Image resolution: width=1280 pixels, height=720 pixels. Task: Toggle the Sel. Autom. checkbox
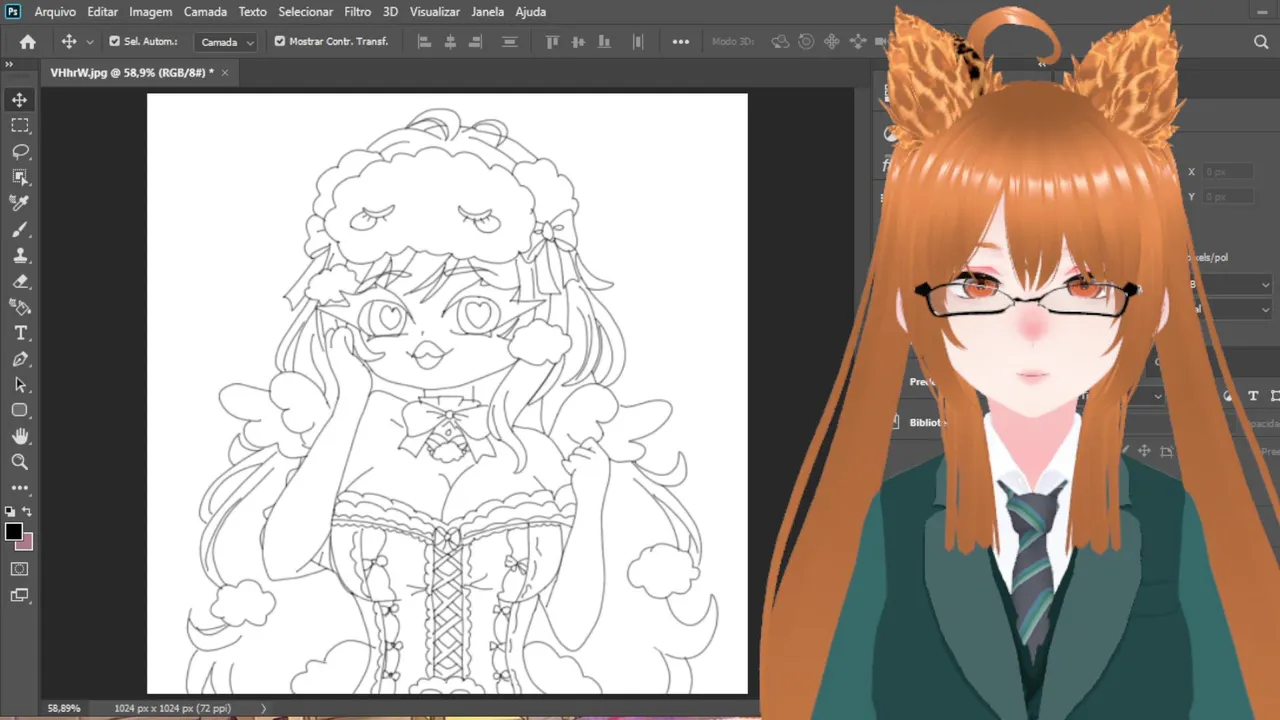click(114, 42)
